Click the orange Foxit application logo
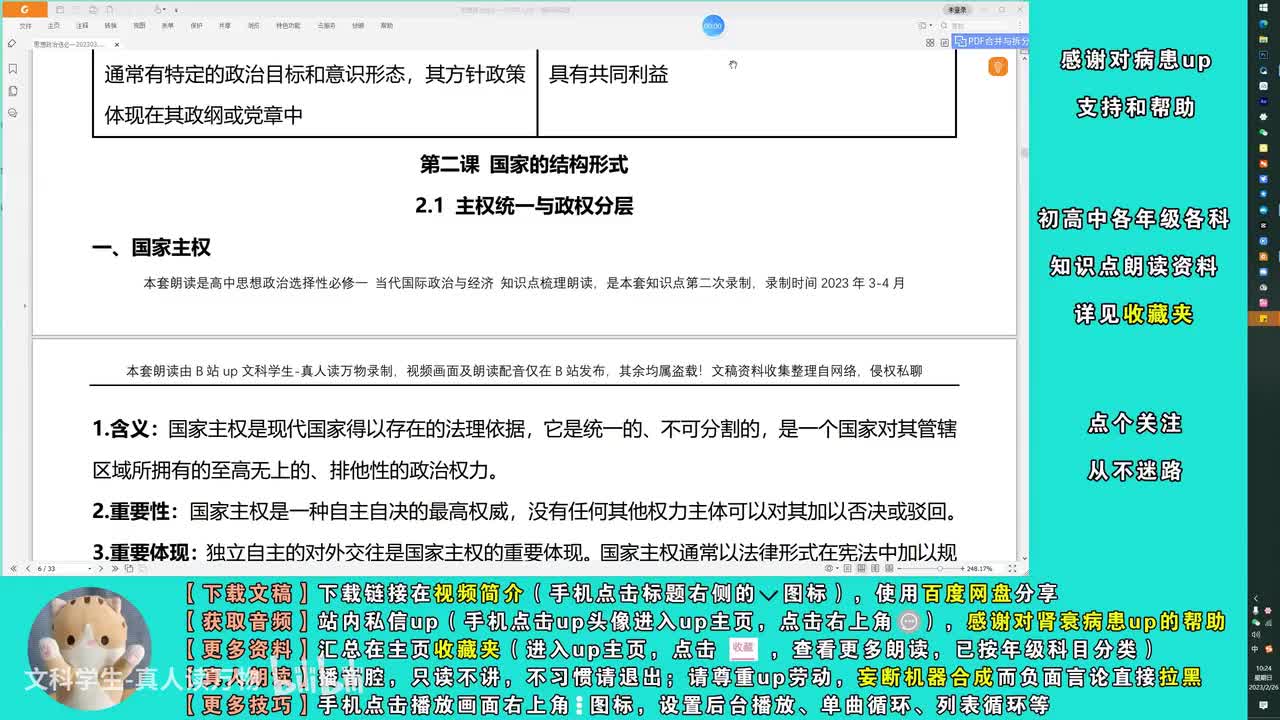The width and height of the screenshot is (1280, 720). click(x=25, y=9)
